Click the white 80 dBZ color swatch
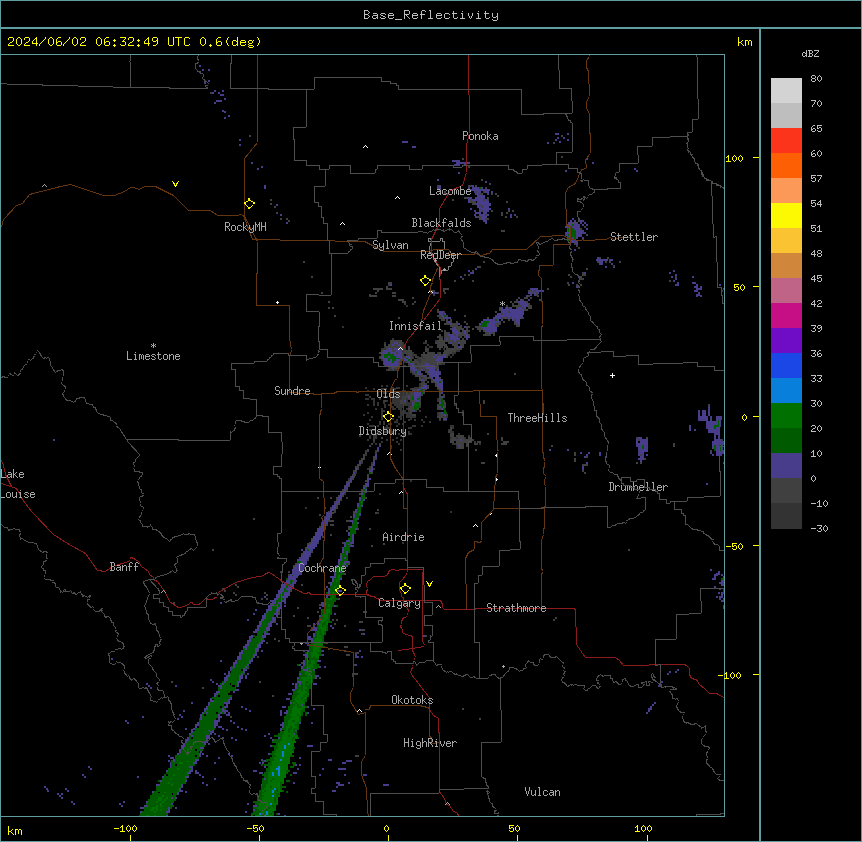 click(786, 91)
